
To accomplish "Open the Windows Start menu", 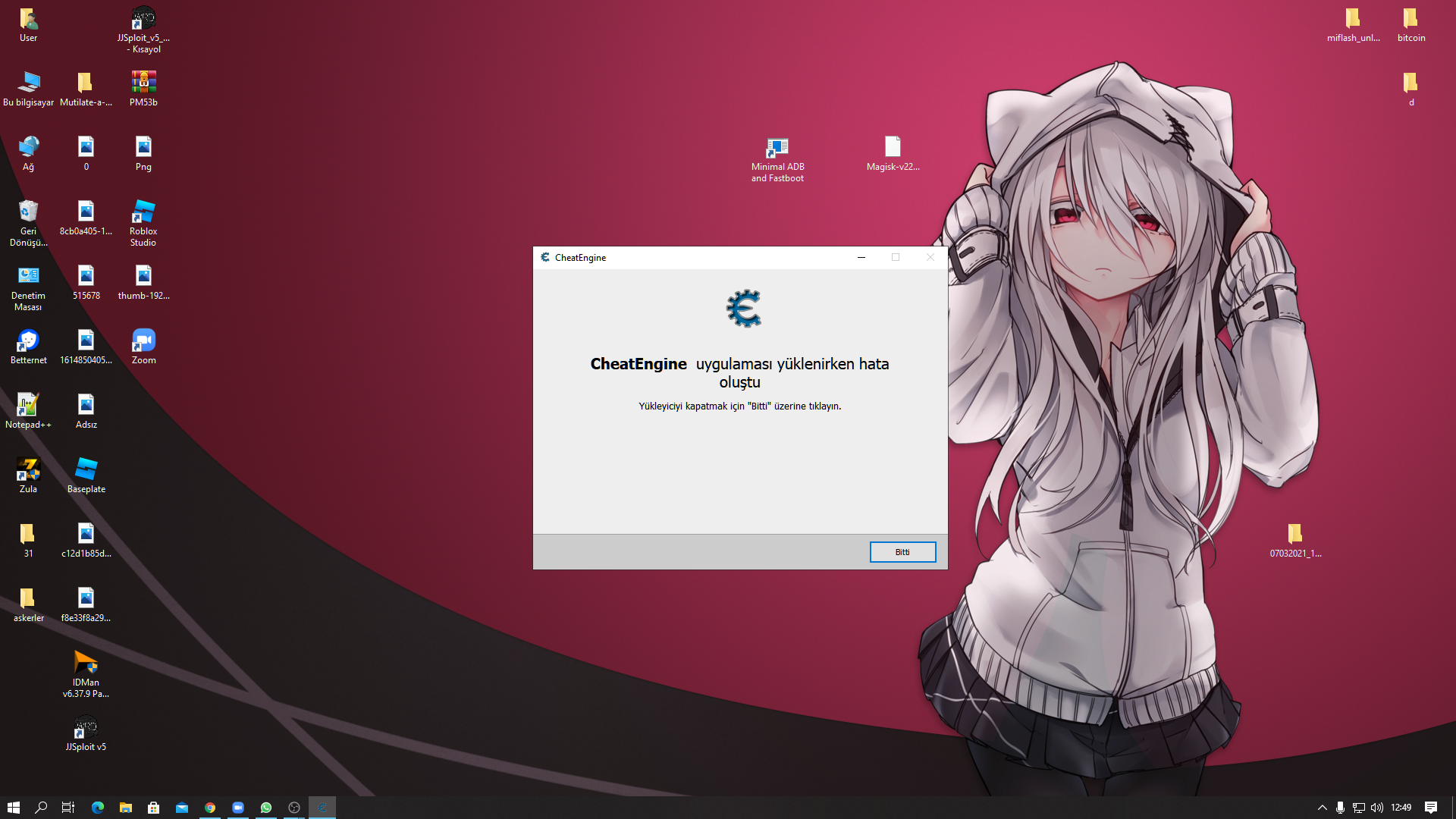I will [x=13, y=808].
